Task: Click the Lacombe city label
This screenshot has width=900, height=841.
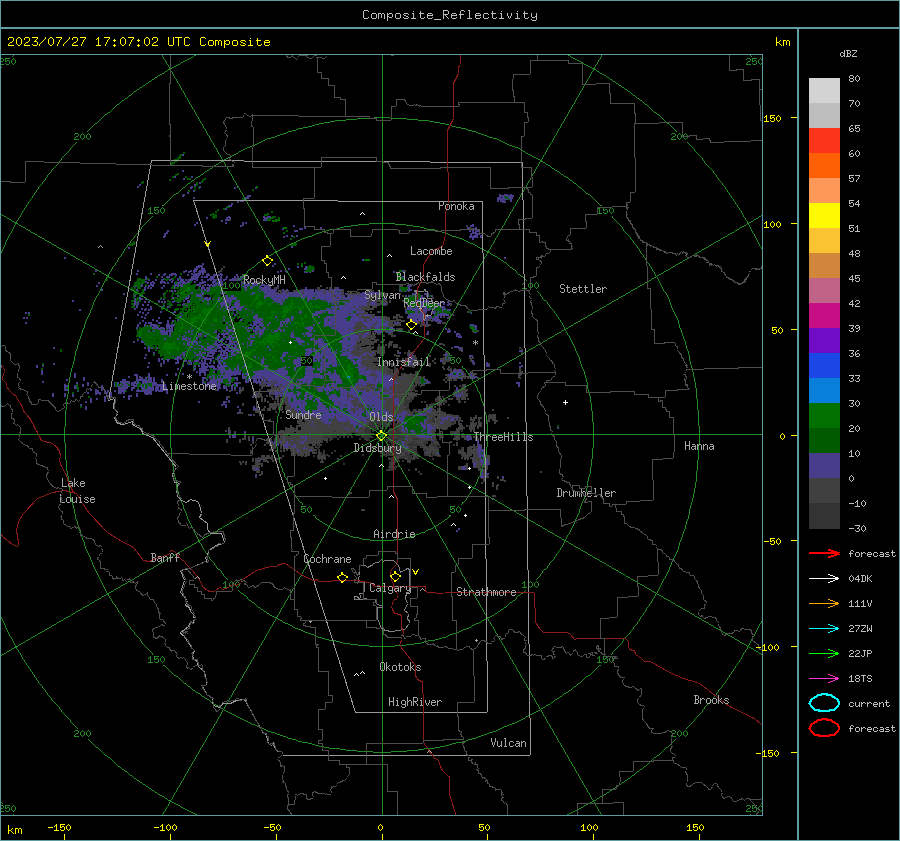Action: (x=430, y=251)
